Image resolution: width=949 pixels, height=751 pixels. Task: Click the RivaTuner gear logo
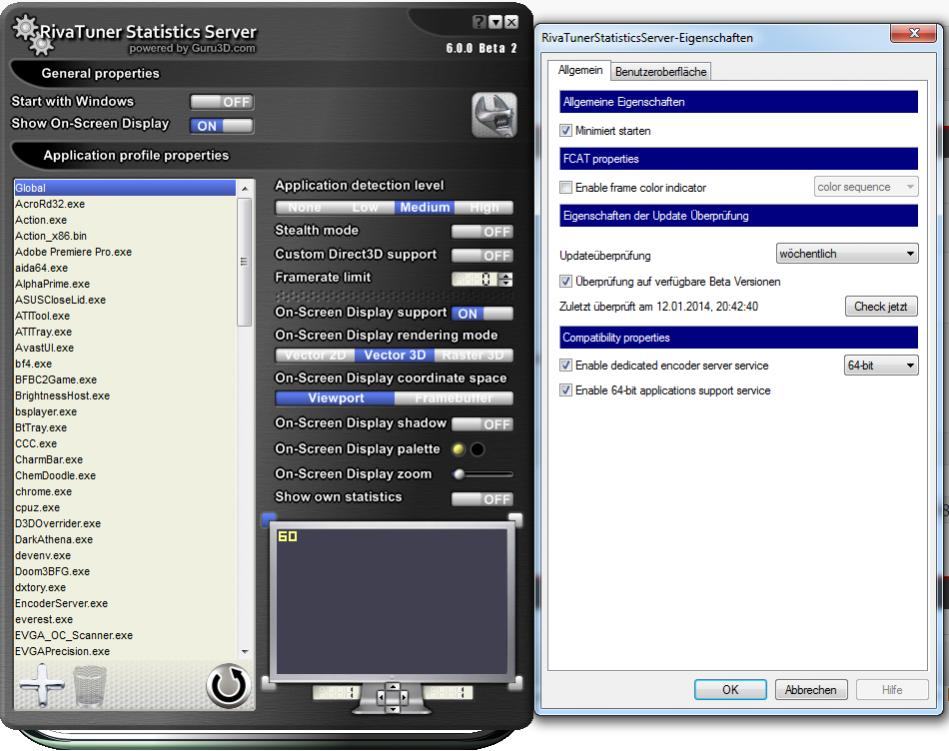pos(32,34)
